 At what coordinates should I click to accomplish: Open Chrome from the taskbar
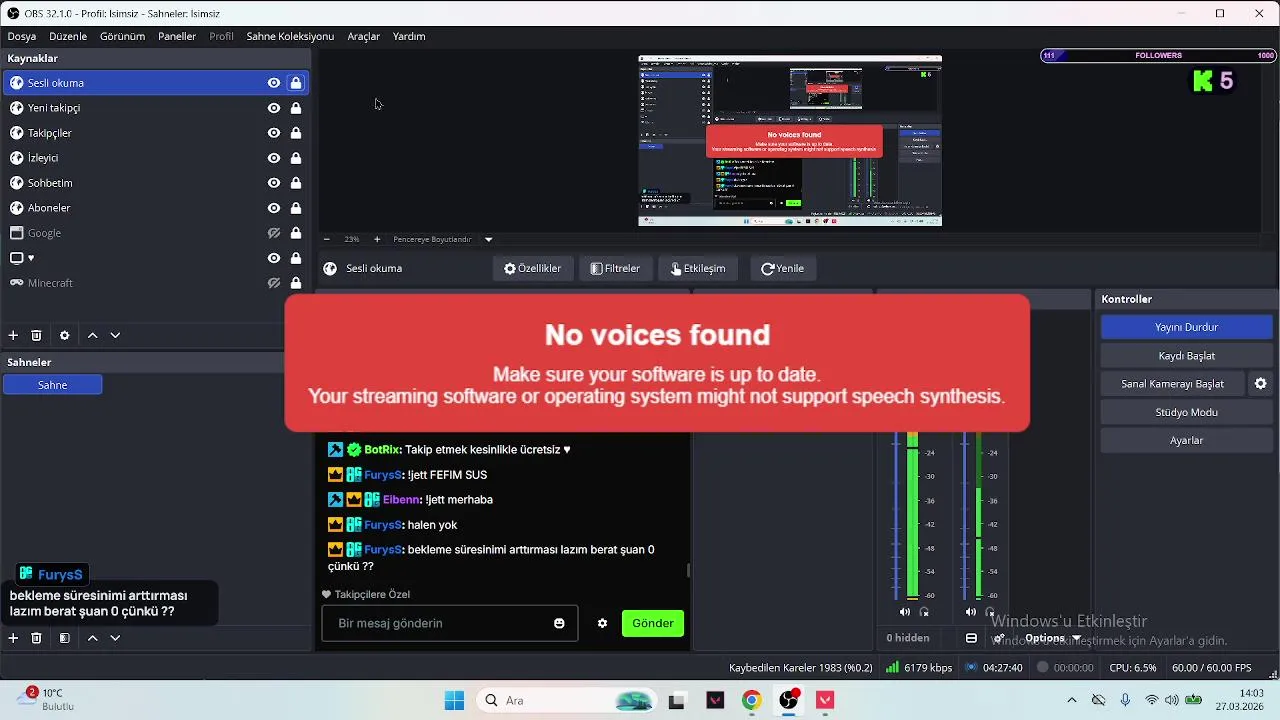pyautogui.click(x=751, y=700)
